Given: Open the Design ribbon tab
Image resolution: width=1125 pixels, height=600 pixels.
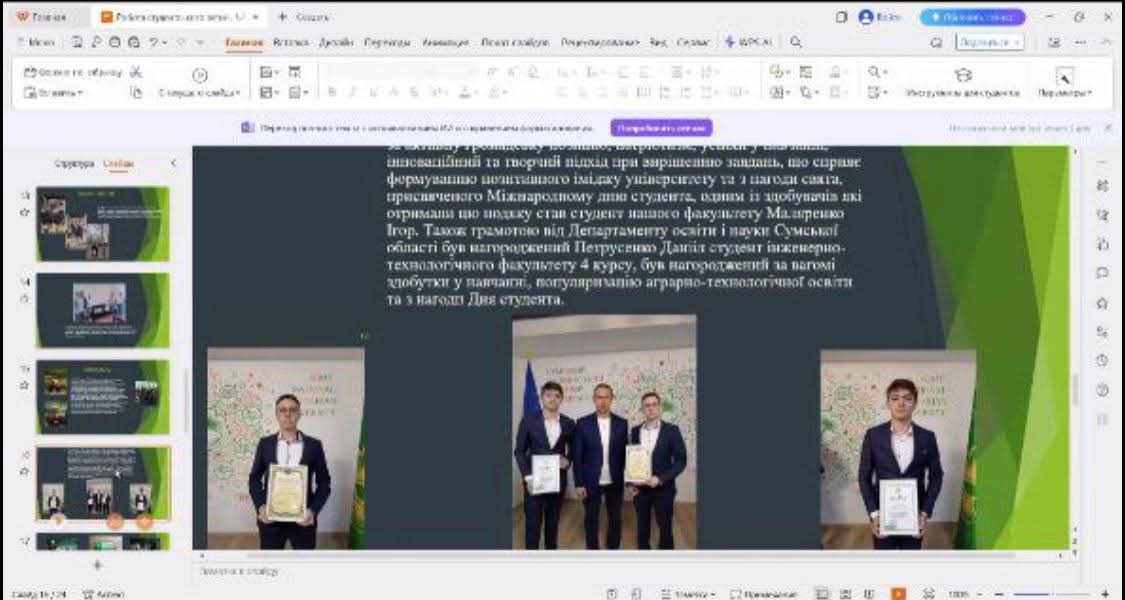Looking at the screenshot, I should tap(335, 43).
